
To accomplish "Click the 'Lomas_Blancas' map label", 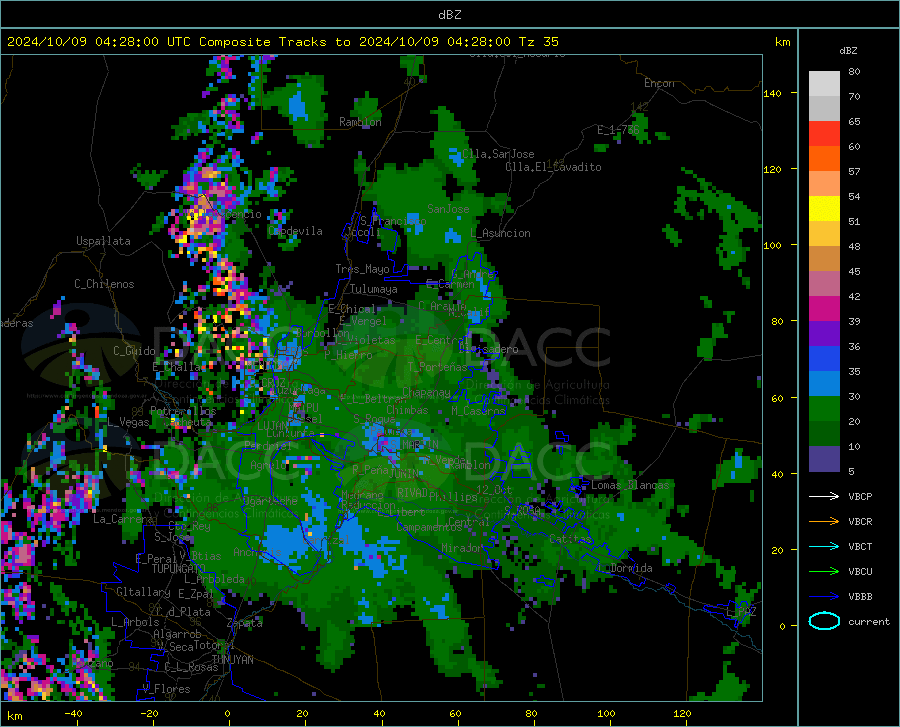I will point(630,485).
